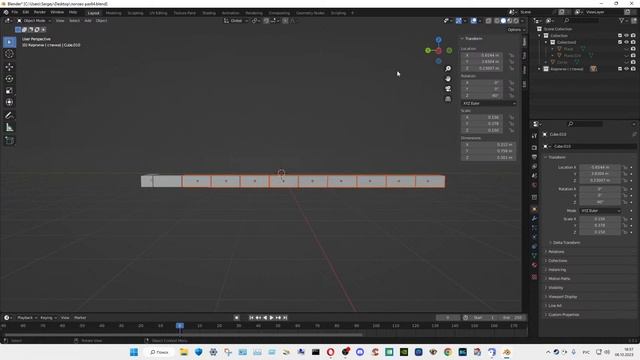Toggle X-ray mode in viewport header
Screen dimensions: 640x360
tap(488, 20)
